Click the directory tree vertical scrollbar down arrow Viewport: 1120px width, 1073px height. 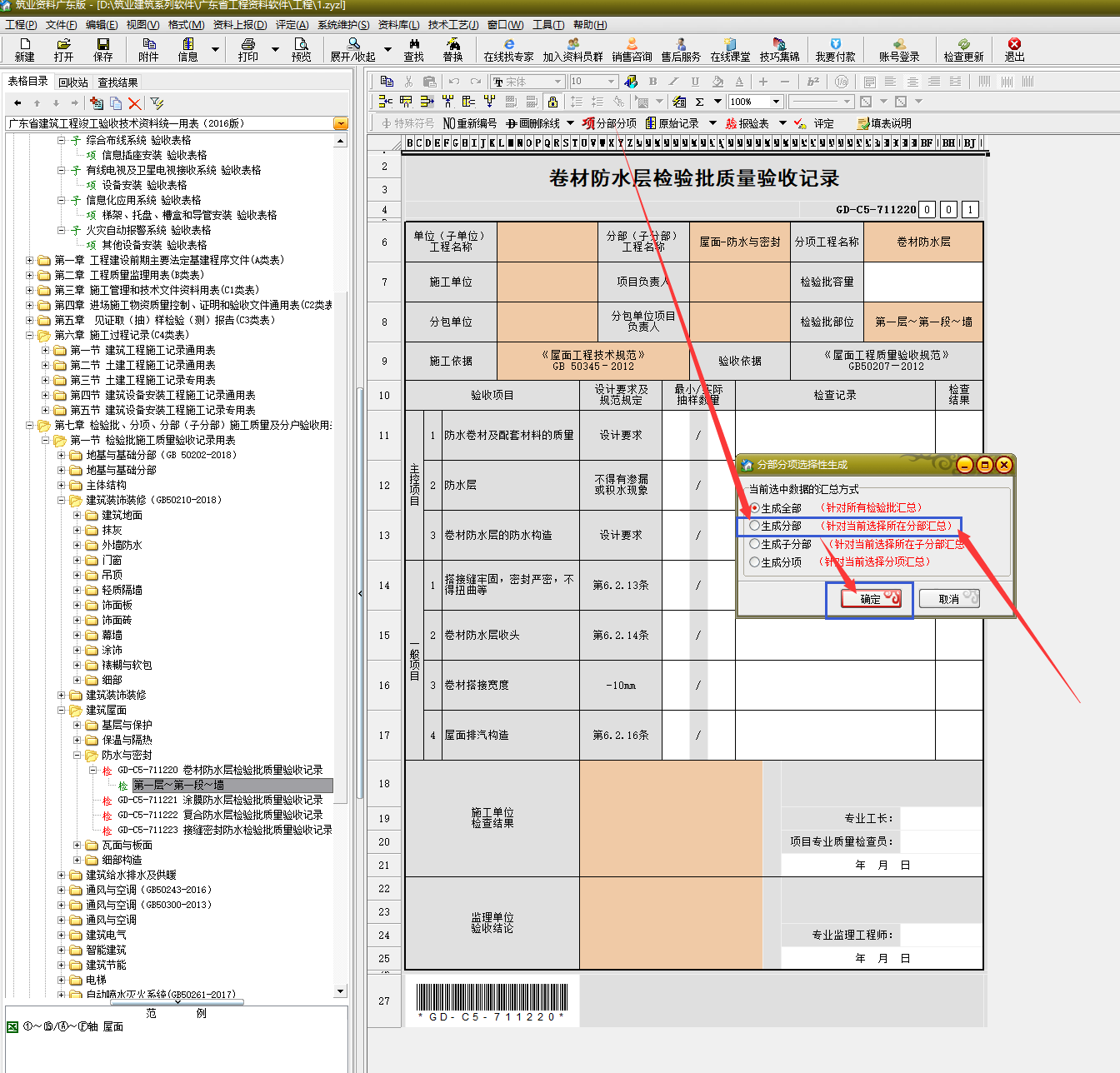click(x=340, y=991)
